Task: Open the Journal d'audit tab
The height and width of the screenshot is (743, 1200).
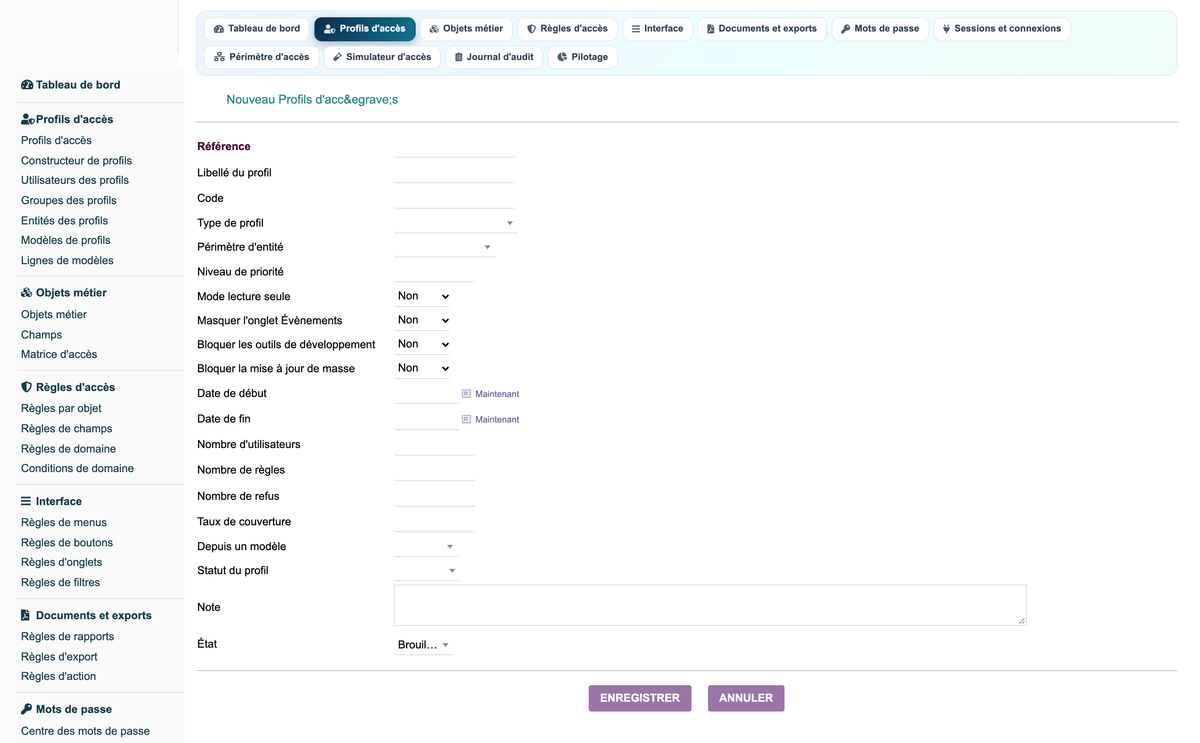Action: tap(493, 57)
